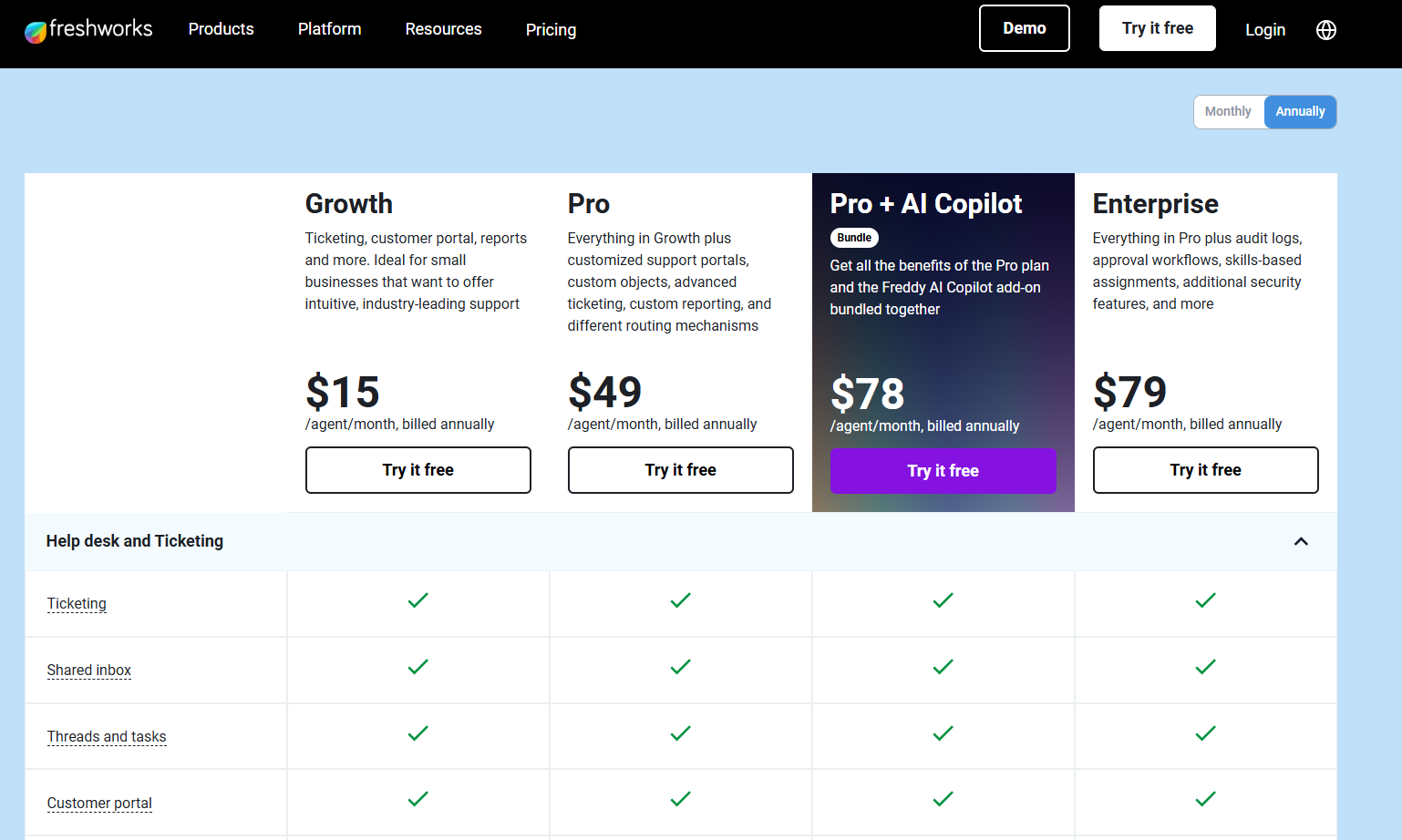Click the Enterprise checkmark for Shared inbox
This screenshot has width=1402, height=840.
pos(1205,667)
